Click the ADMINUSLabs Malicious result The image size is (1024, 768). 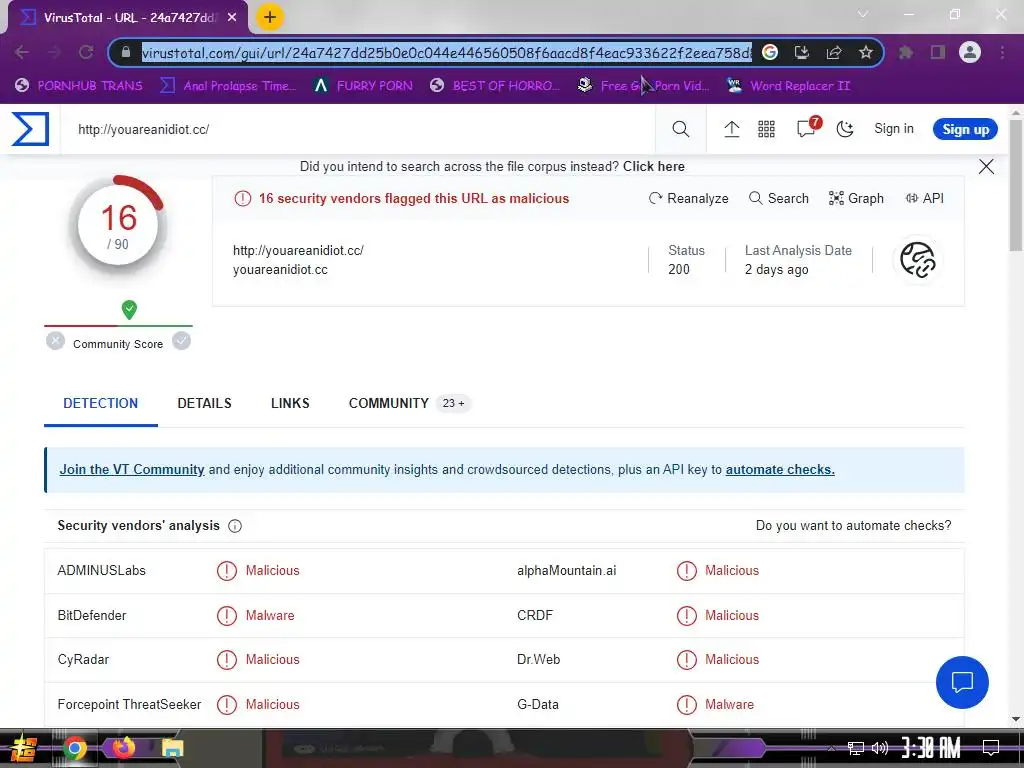(258, 571)
